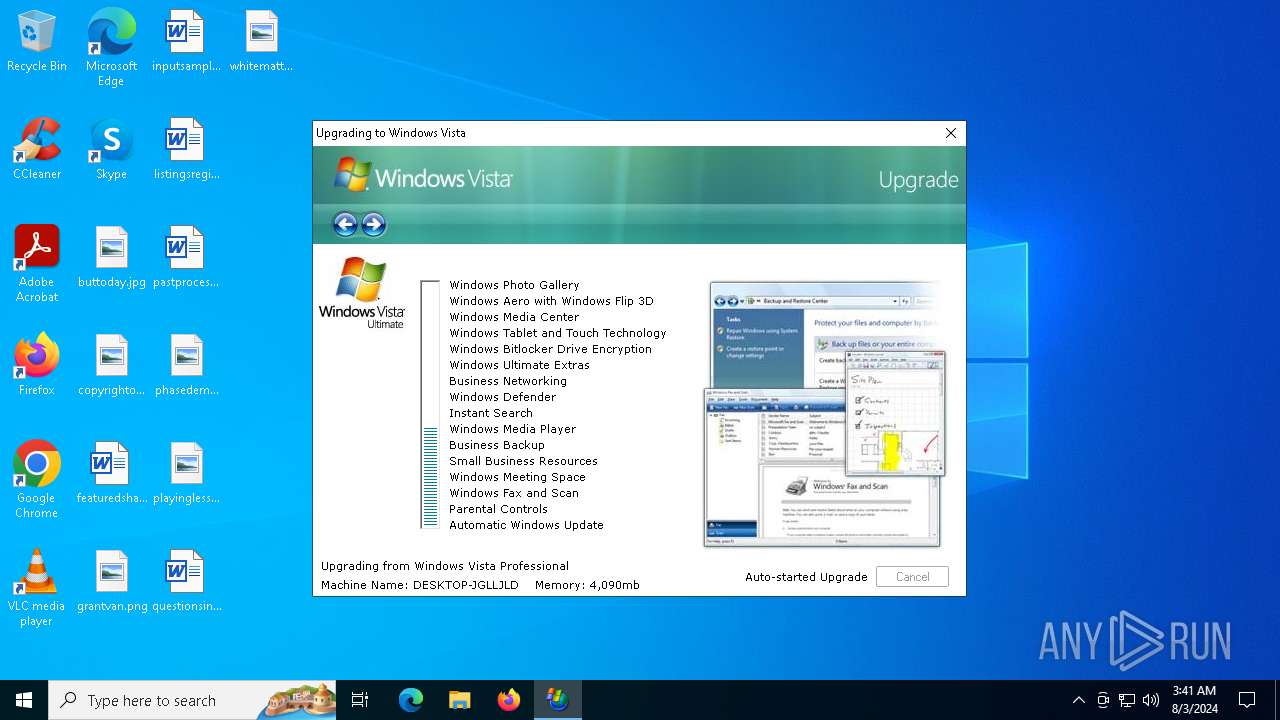Click the Windows Vista Ultimate logo
This screenshot has height=720, width=1280.
(361, 292)
